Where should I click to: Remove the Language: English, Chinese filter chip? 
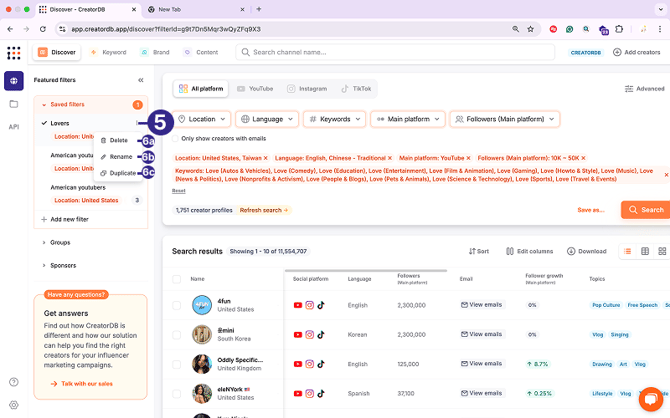pos(390,158)
